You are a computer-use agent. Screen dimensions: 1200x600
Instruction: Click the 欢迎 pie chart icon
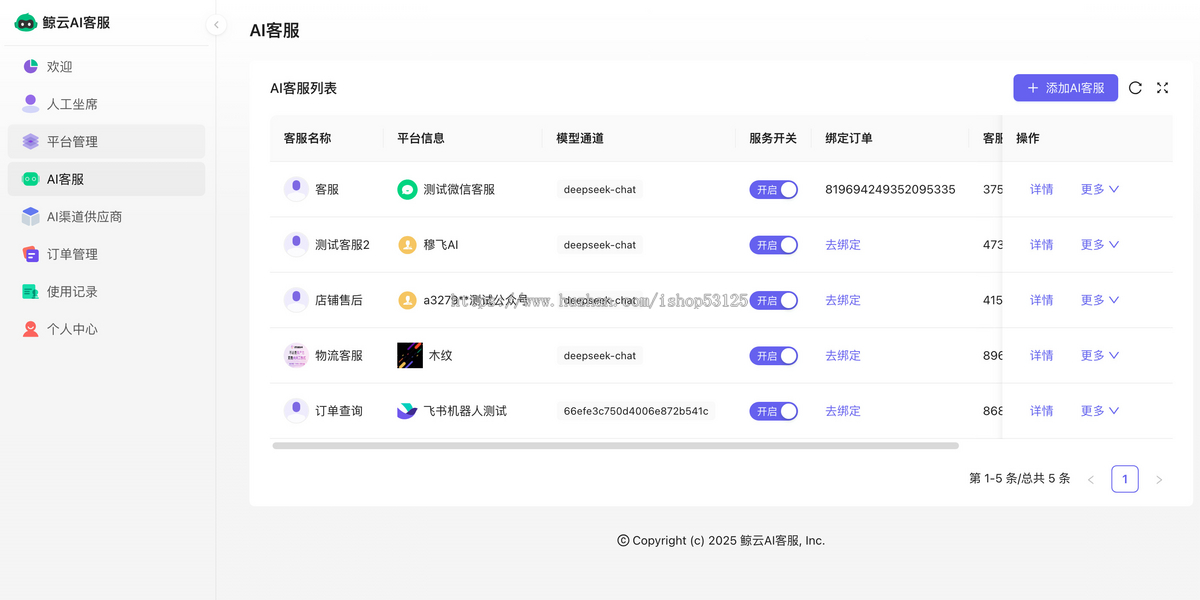coord(30,66)
